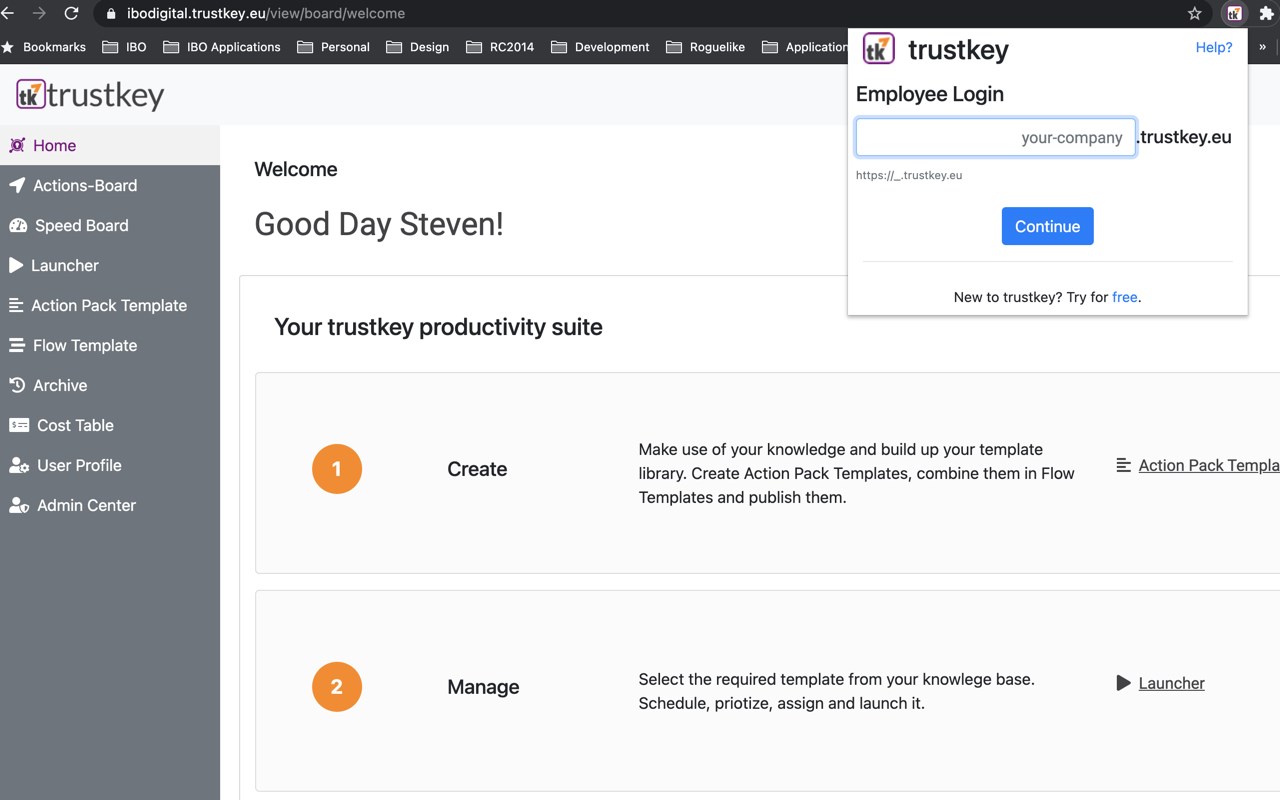Click the forward navigation arrow

pyautogui.click(x=39, y=14)
